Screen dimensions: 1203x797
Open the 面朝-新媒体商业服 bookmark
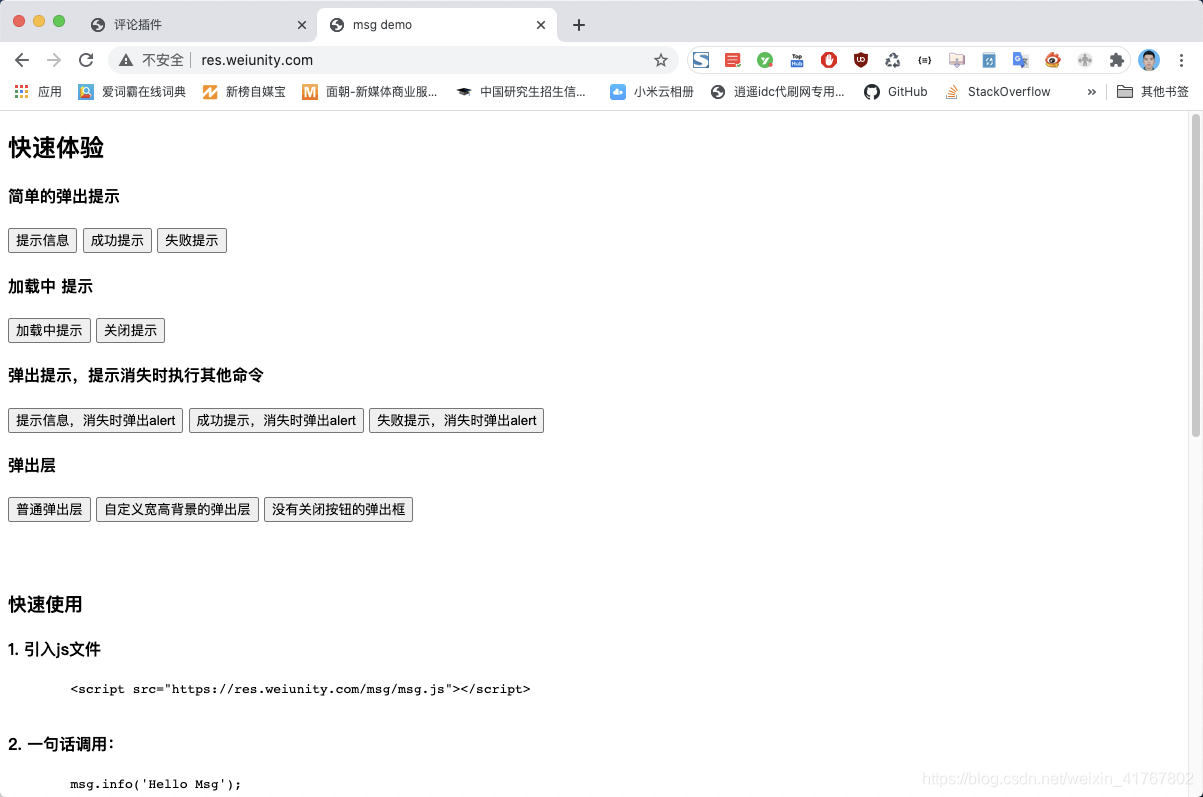tap(370, 91)
